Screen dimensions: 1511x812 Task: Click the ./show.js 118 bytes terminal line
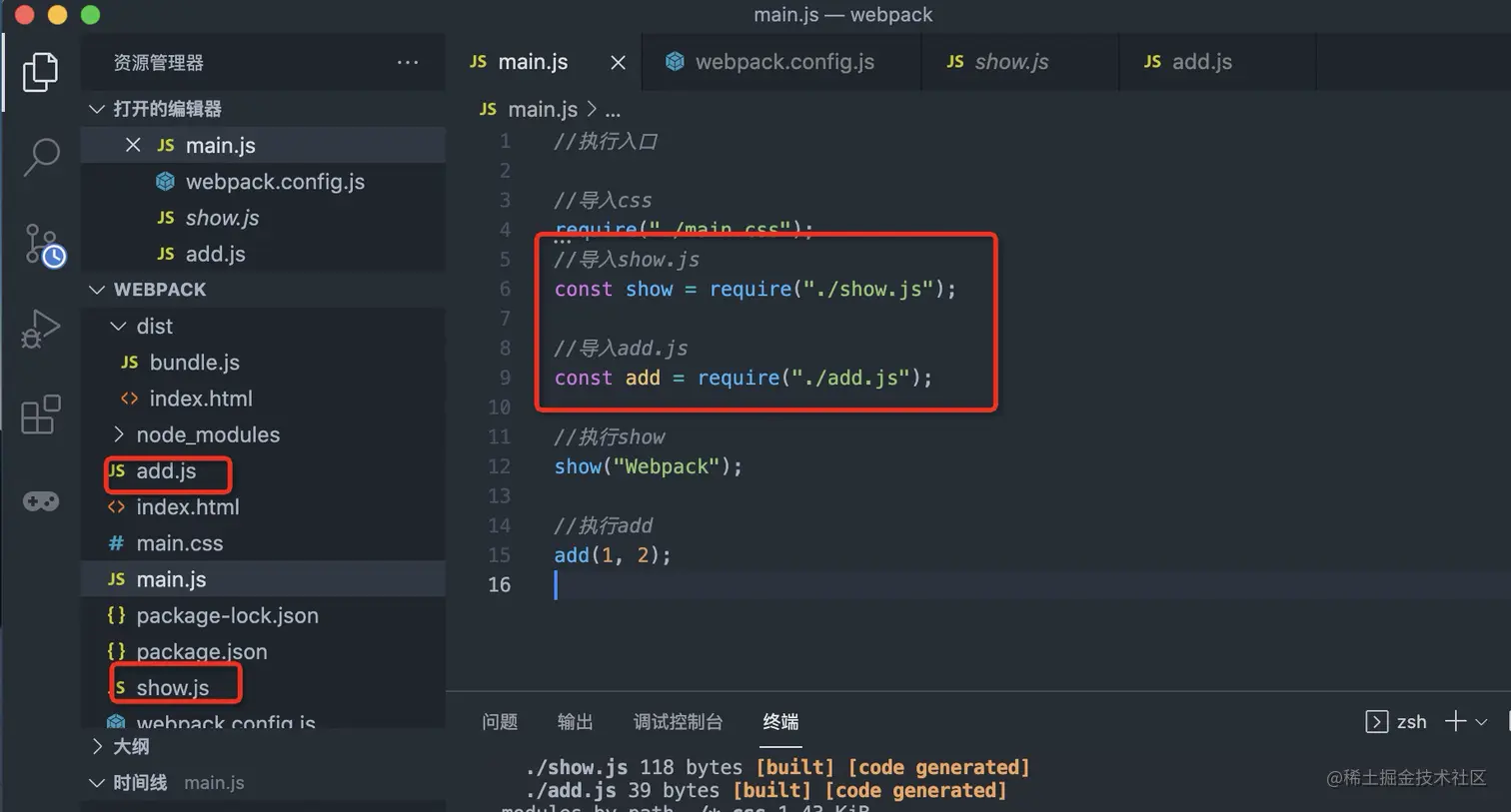click(x=777, y=767)
